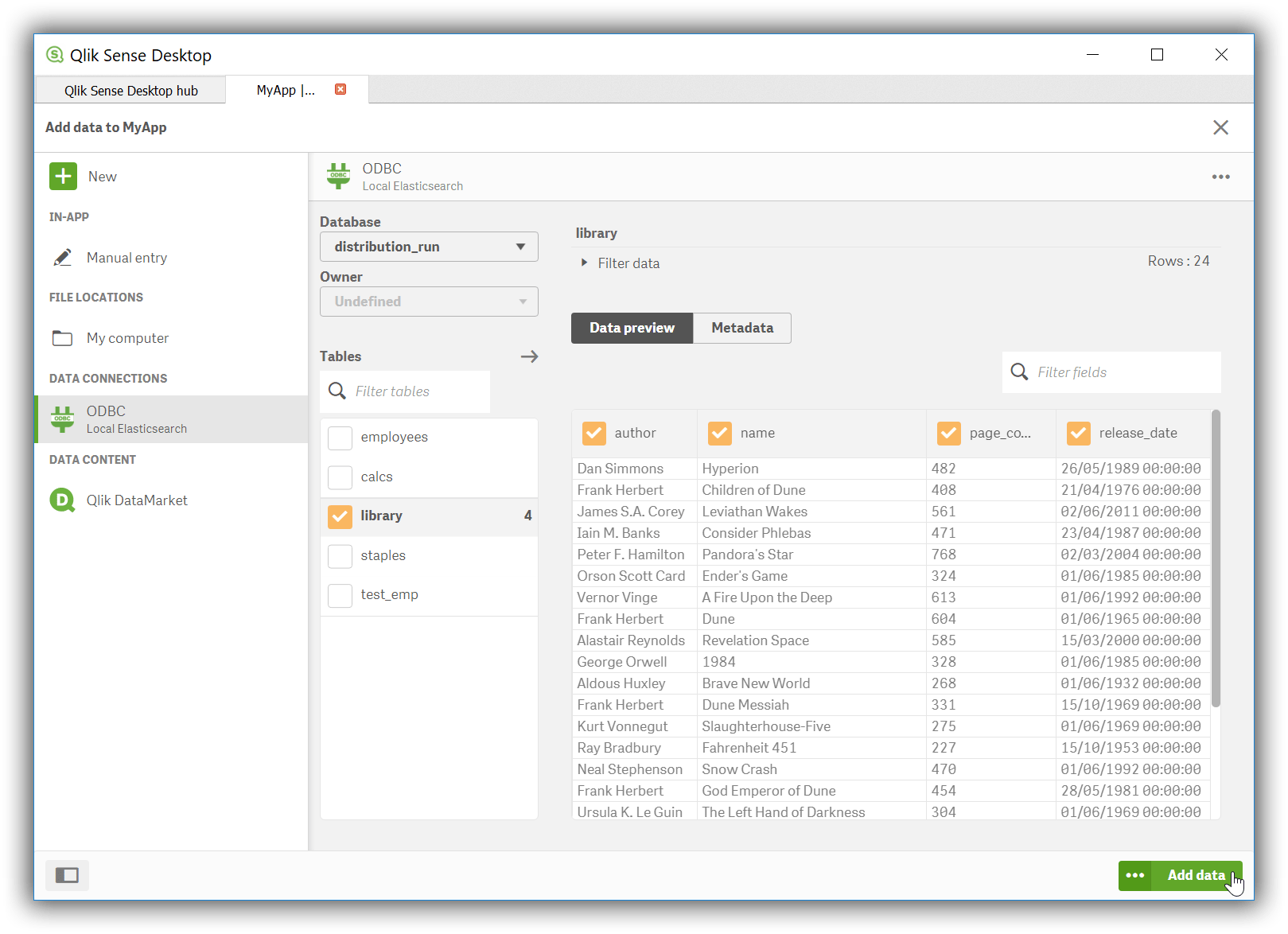Image resolution: width=1288 pixels, height=934 pixels.
Task: Close the Add data to MyApp view
Action: click(1221, 127)
